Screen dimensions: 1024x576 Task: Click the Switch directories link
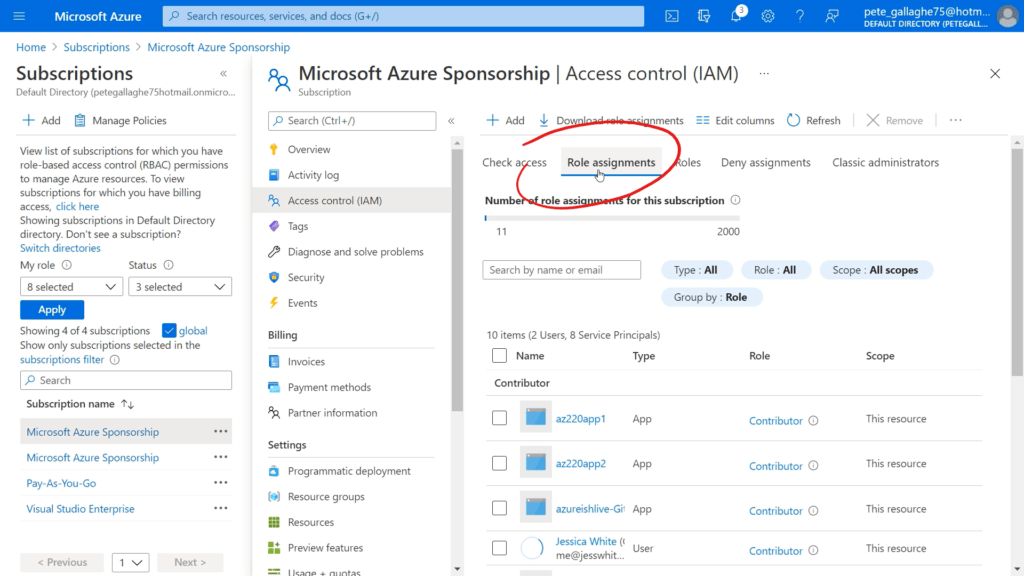[60, 248]
